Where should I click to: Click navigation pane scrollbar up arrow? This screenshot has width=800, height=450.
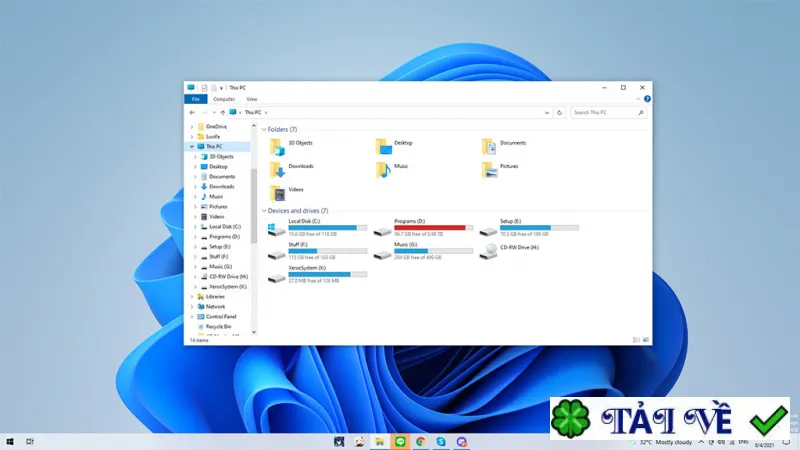pyautogui.click(x=254, y=126)
